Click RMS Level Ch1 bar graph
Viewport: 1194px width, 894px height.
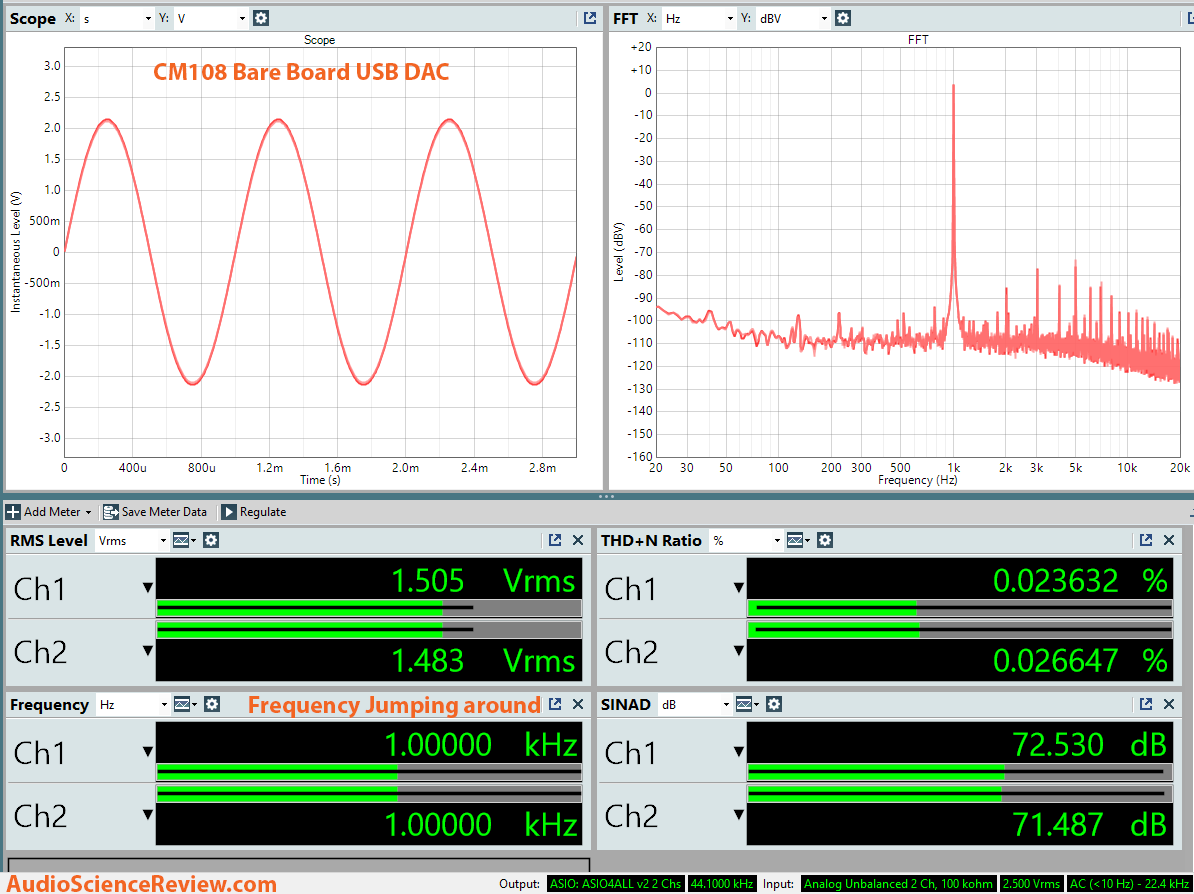[369, 608]
